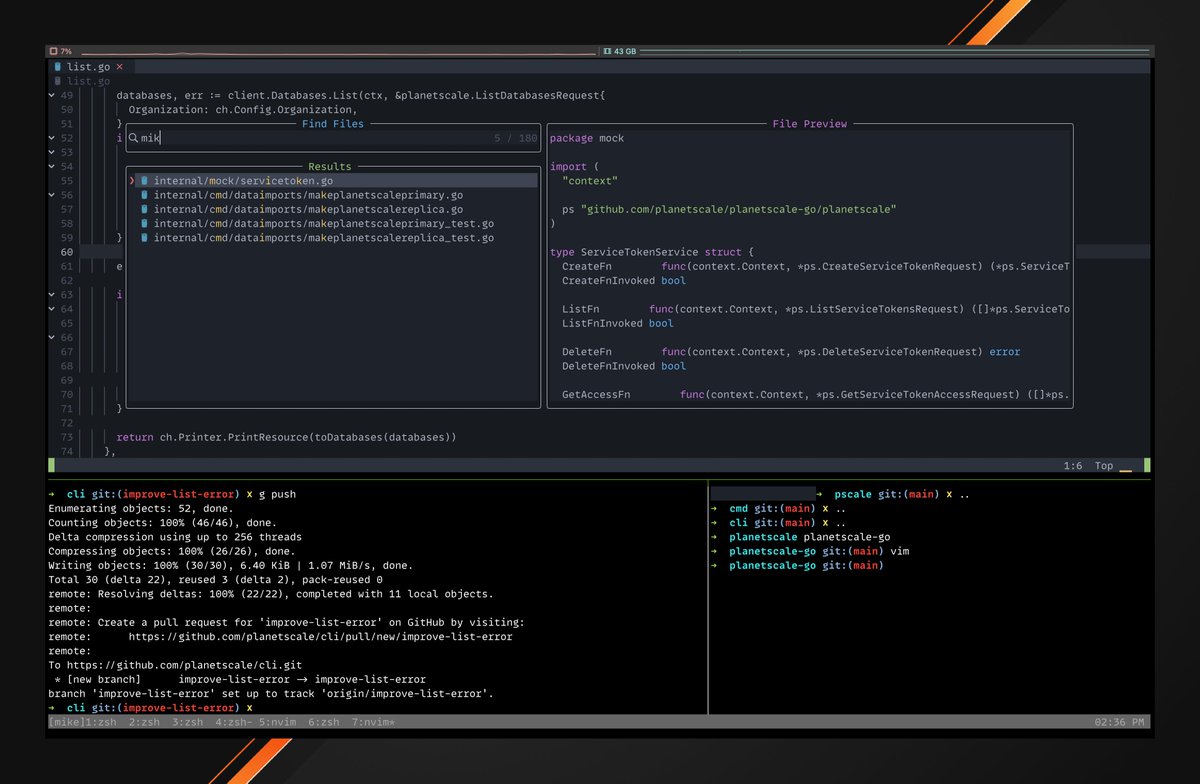Switch to tmux window 5:nvim
Viewport: 1200px width, 784px height.
[279, 722]
